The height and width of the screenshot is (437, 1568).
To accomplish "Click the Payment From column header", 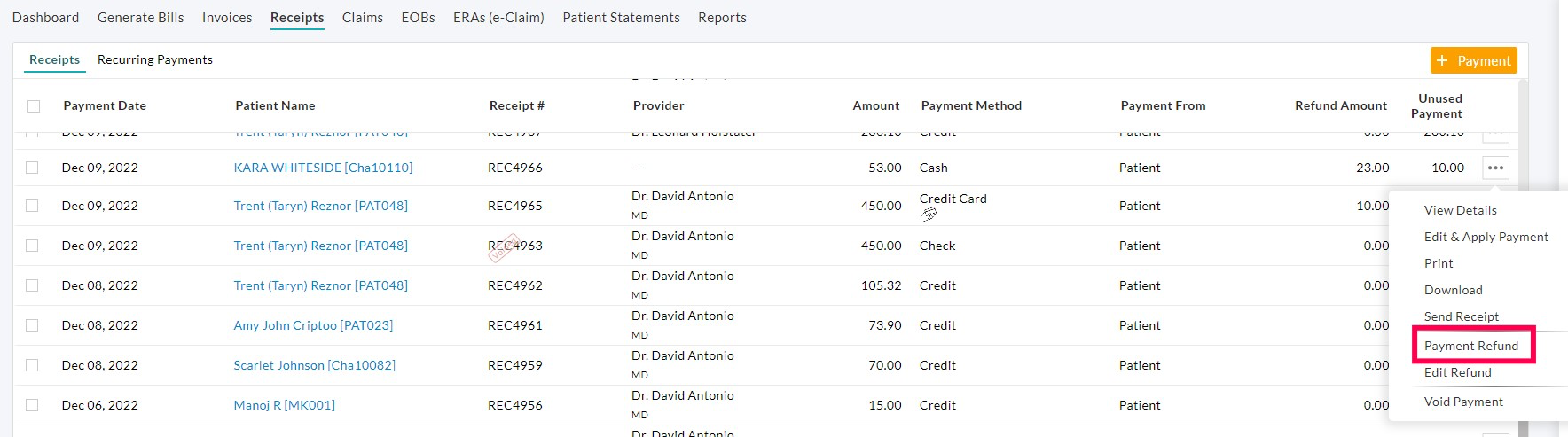I will pos(1163,105).
